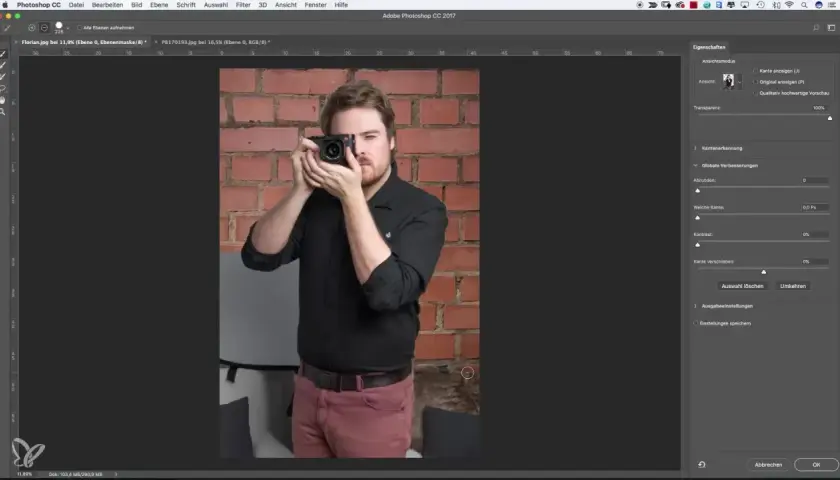This screenshot has height=480, width=840.
Task: Click the Abbrechen button
Action: pos(768,464)
